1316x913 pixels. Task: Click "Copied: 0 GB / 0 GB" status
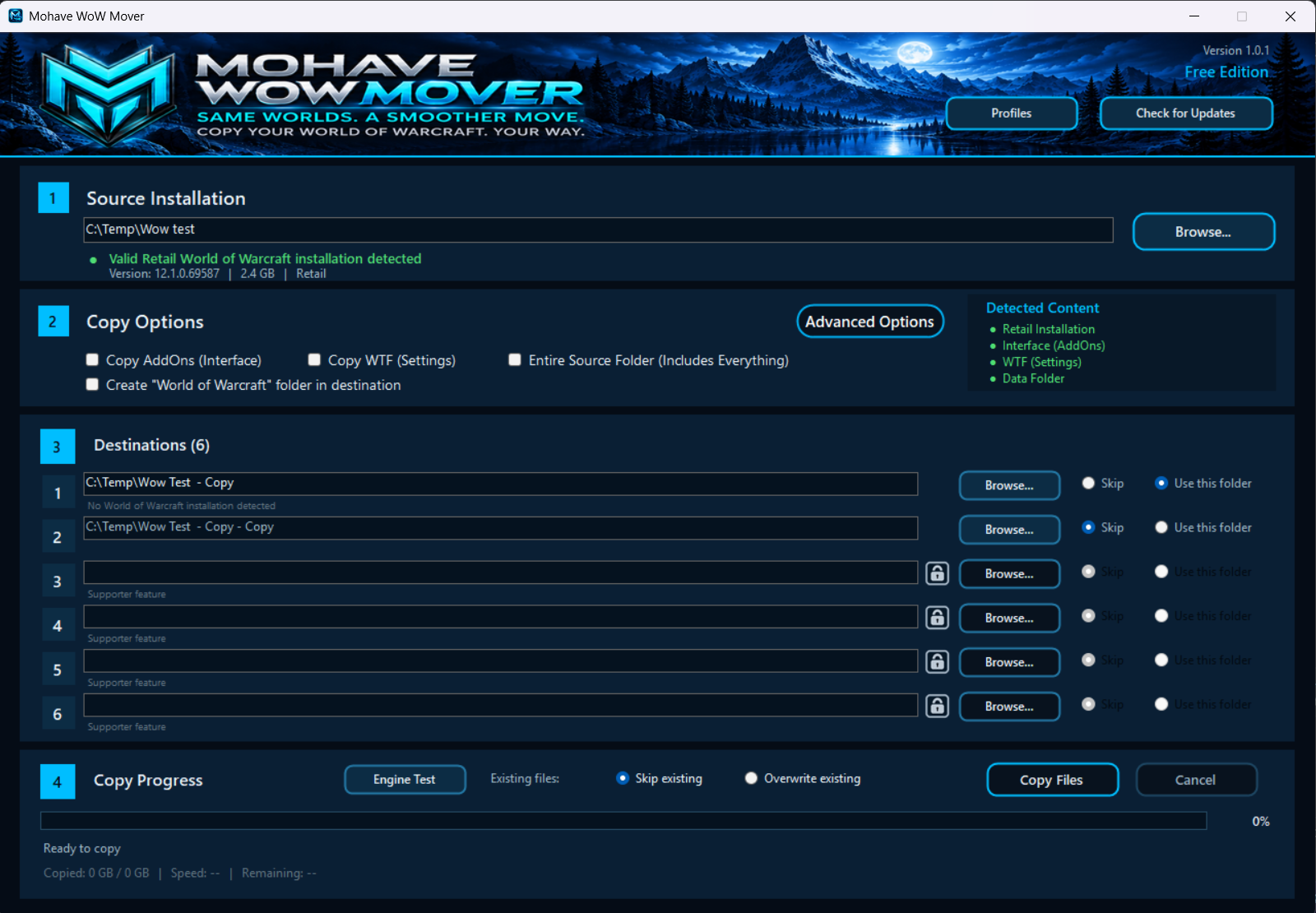pyautogui.click(x=96, y=873)
